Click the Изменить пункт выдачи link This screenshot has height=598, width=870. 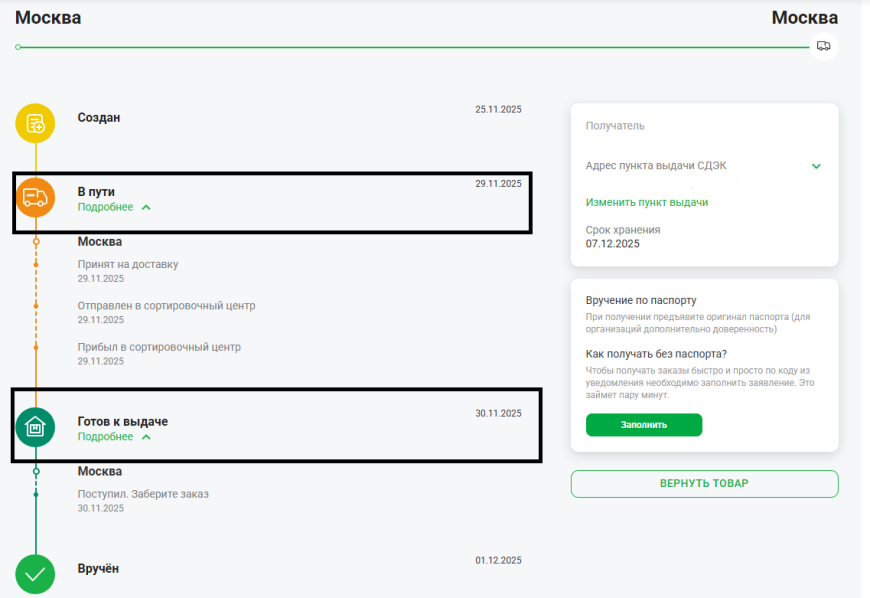point(646,202)
